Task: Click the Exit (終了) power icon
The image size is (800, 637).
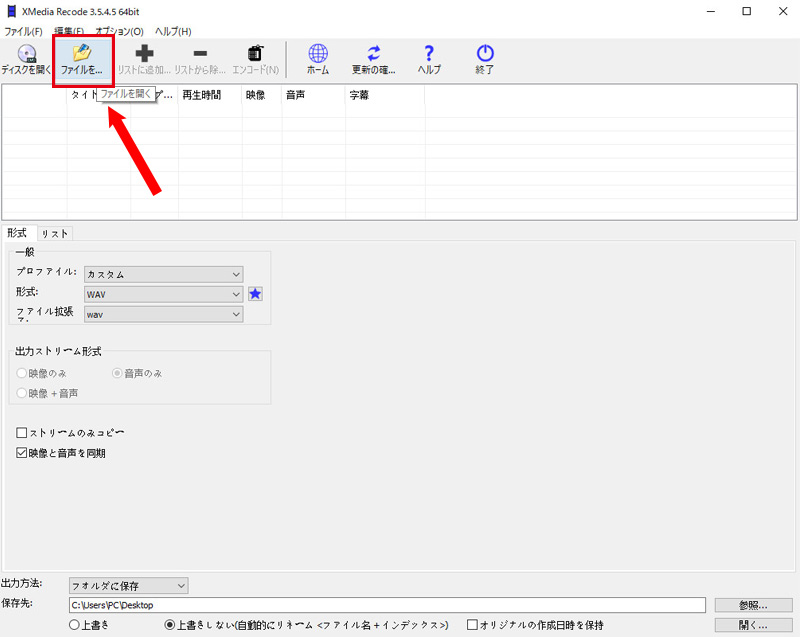Action: coord(485,53)
